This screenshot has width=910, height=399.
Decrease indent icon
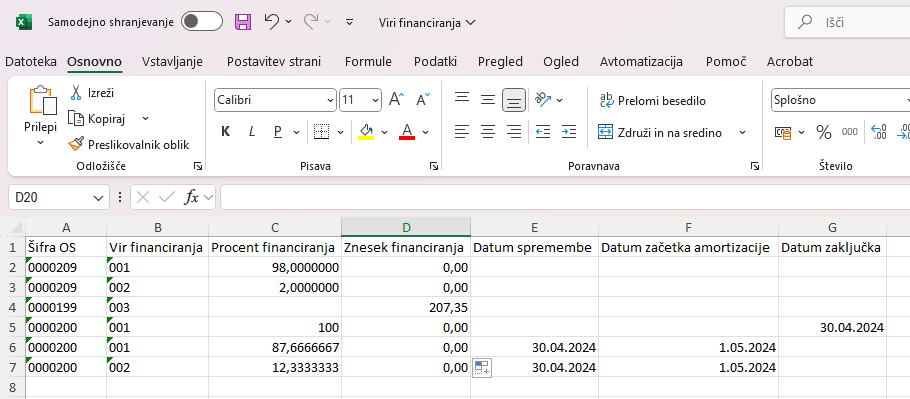coord(543,132)
